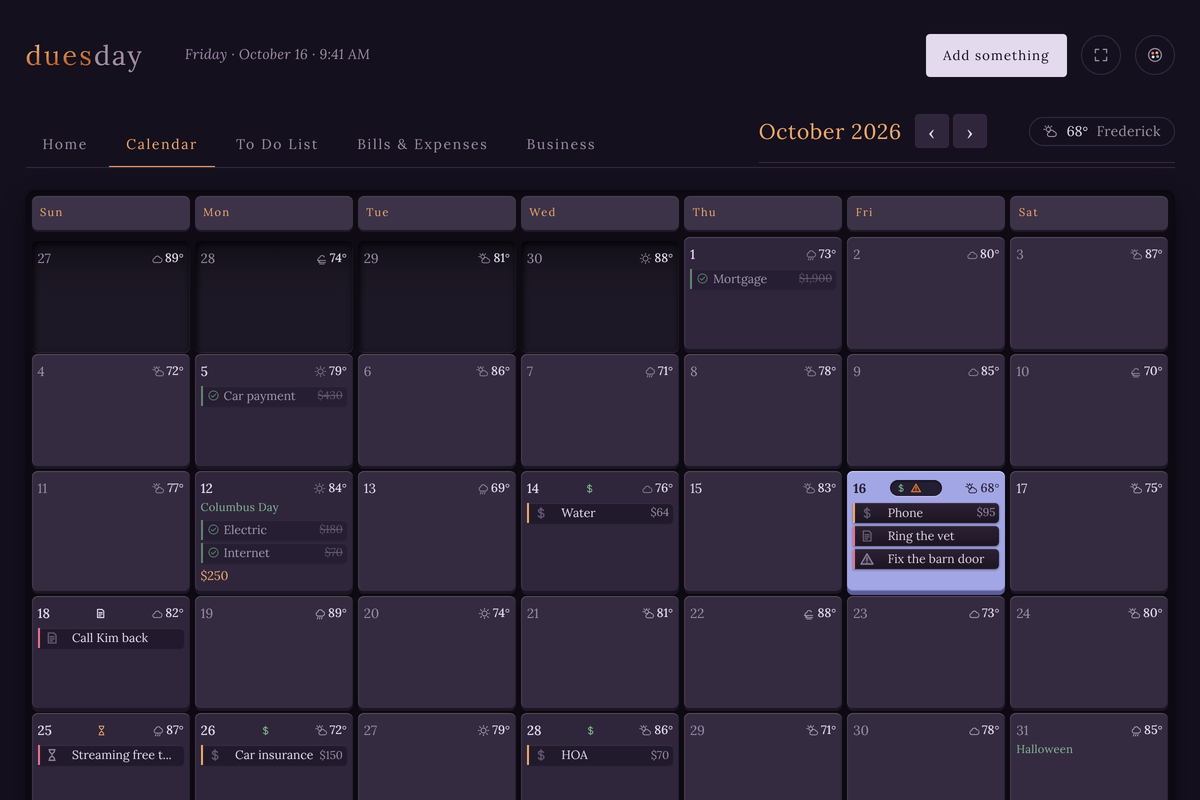Click the Add something button

pos(996,55)
